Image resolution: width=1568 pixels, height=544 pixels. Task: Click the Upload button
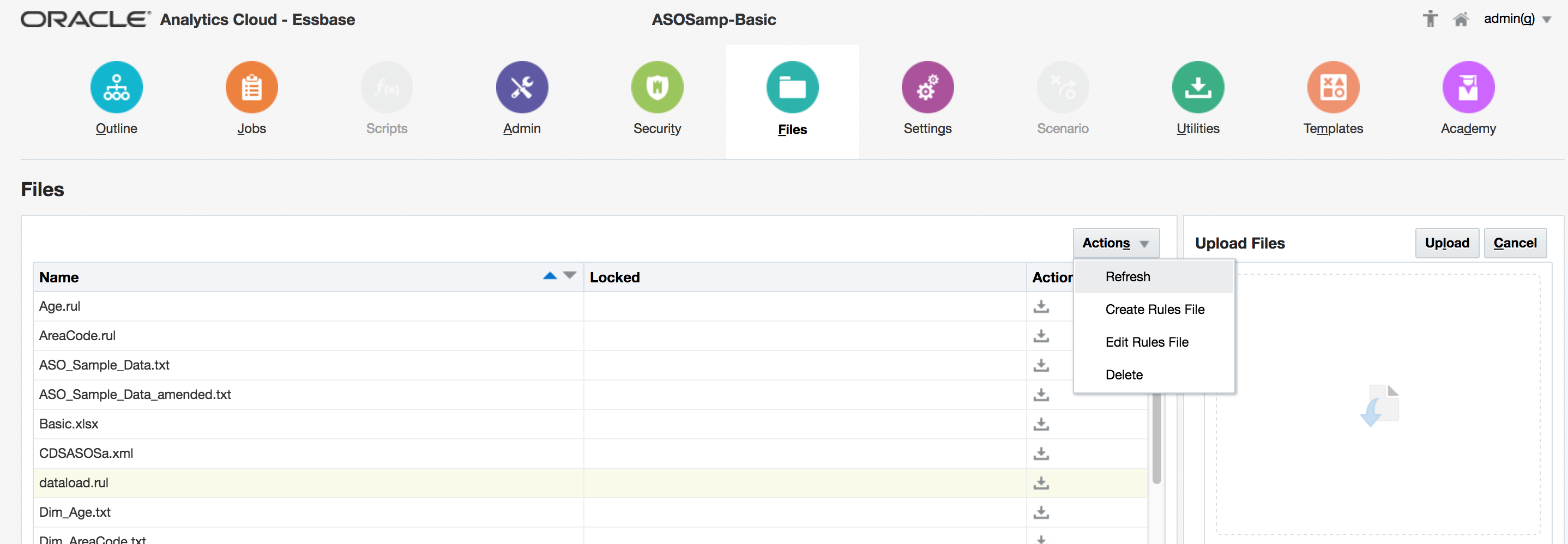pyautogui.click(x=1447, y=243)
